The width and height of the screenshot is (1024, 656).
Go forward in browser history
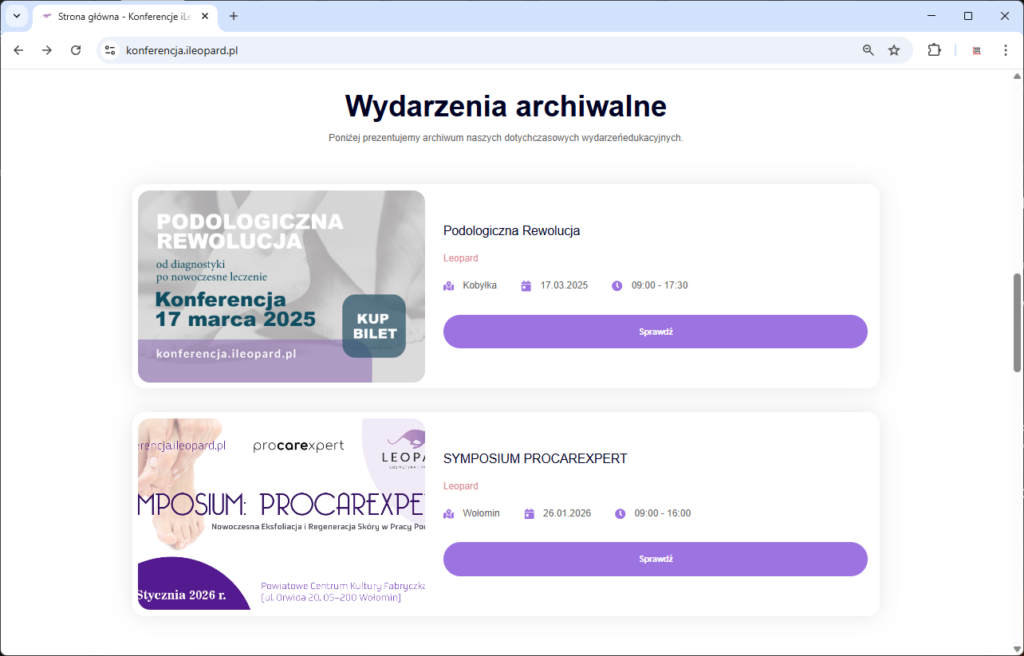47,50
